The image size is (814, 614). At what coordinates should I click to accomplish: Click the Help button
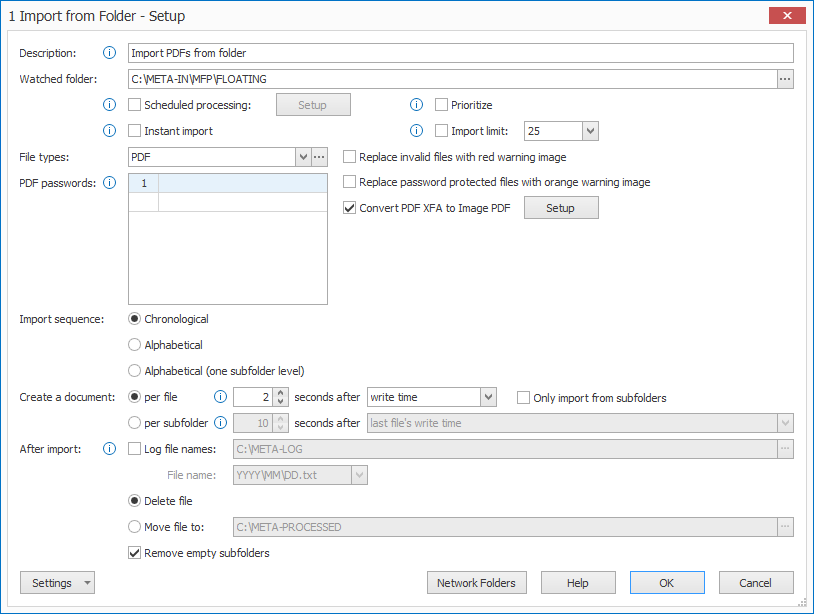tap(578, 583)
